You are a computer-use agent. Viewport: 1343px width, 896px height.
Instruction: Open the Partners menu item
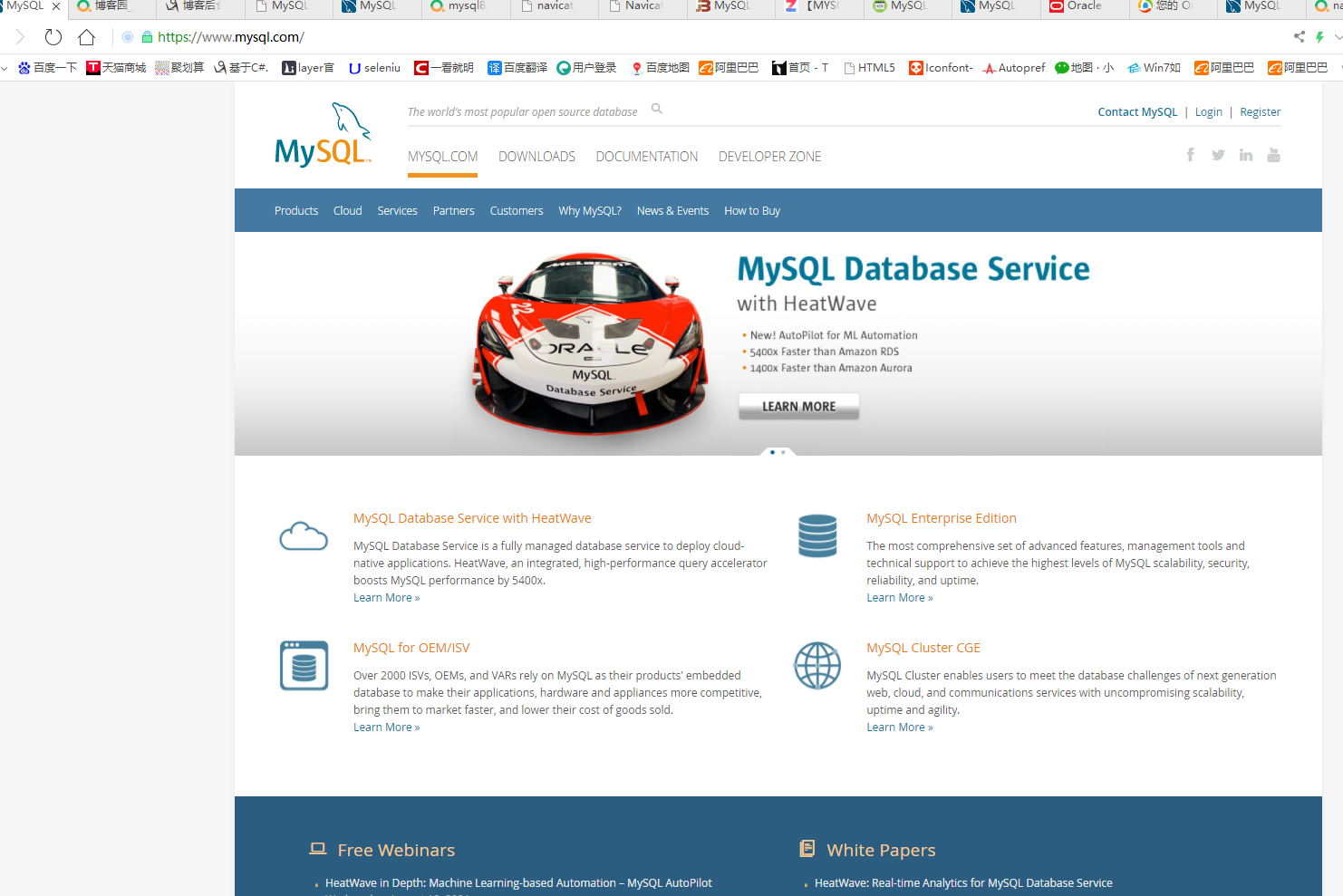[x=453, y=210]
